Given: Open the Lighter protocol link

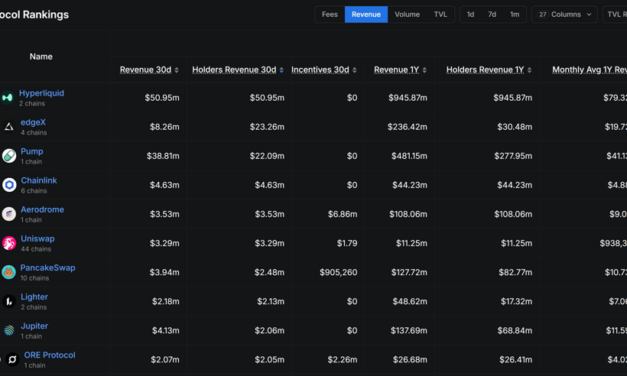Looking at the screenshot, I should [x=34, y=297].
